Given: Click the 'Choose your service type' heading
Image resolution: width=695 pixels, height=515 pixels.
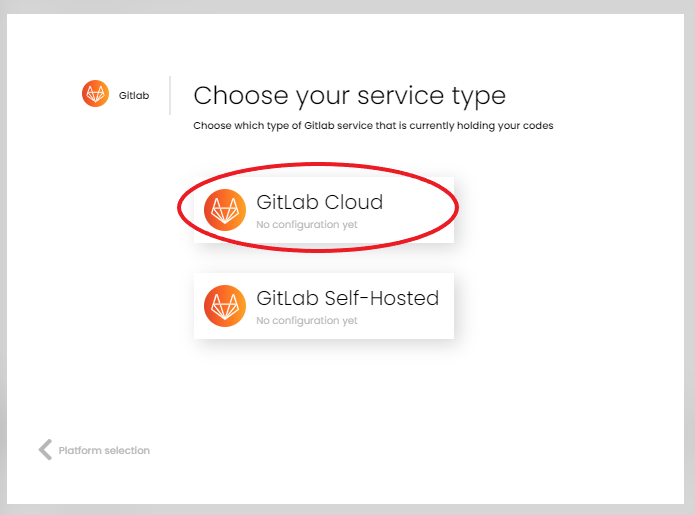Looking at the screenshot, I should (349, 96).
